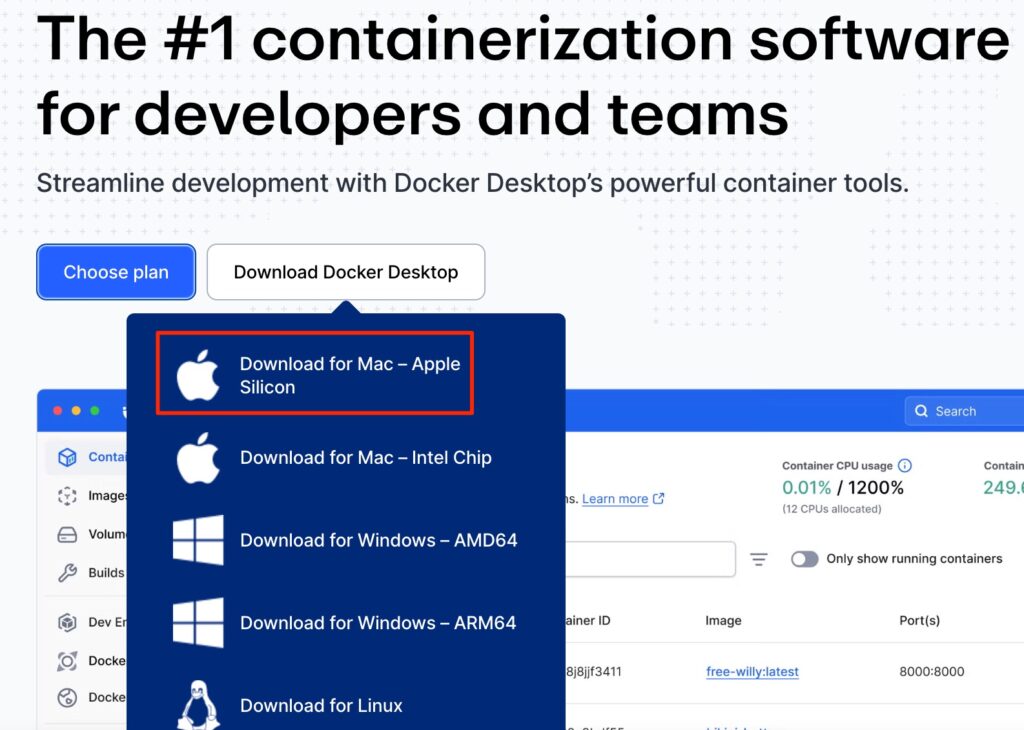1024x730 pixels.
Task: Toggle Only show running containers switch
Action: click(804, 559)
